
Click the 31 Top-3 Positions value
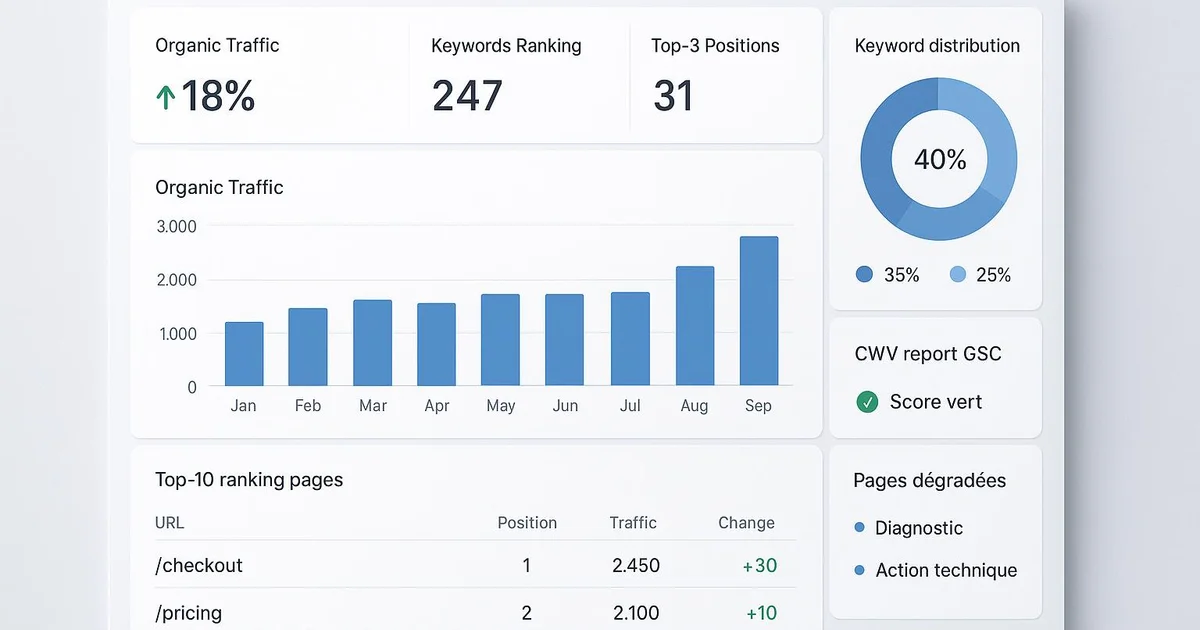point(674,96)
